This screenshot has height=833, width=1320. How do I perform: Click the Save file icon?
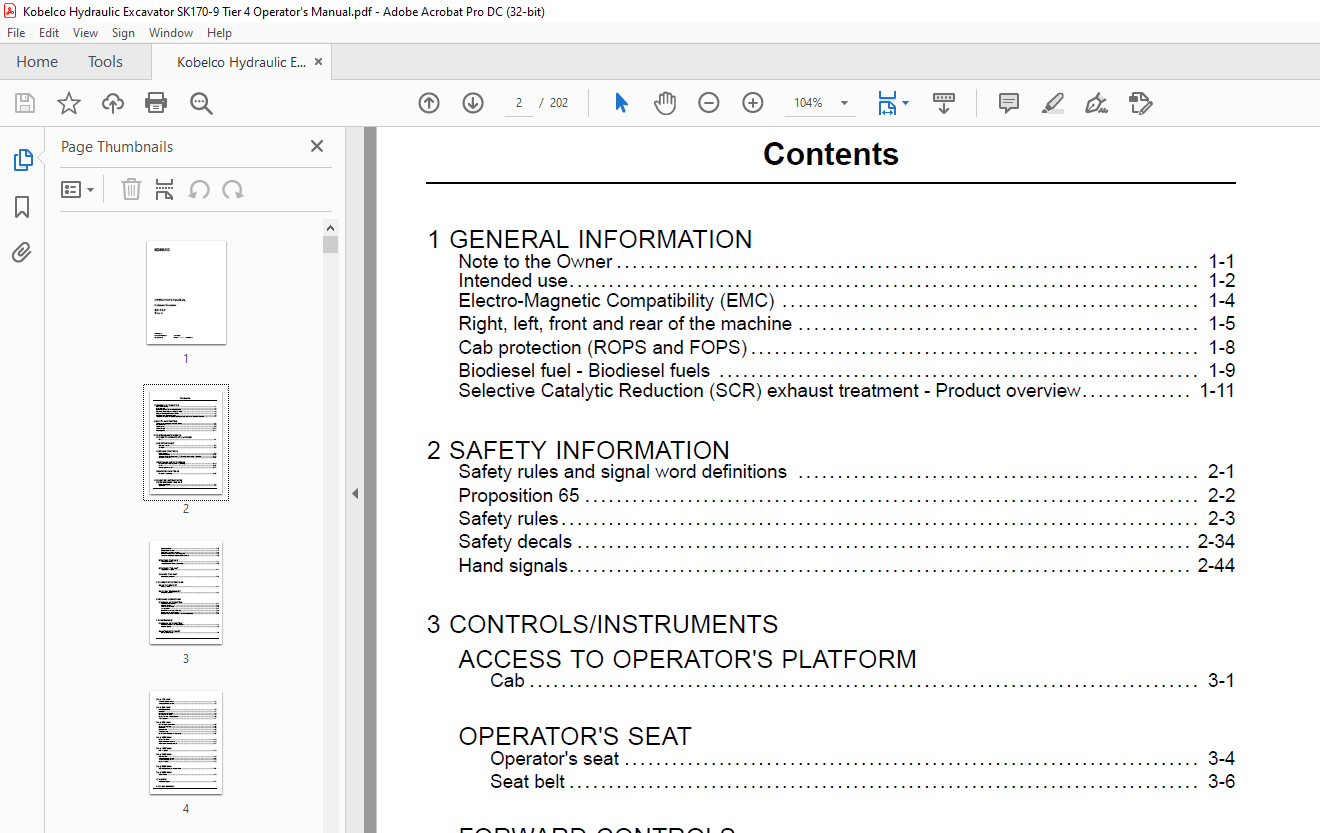click(25, 103)
